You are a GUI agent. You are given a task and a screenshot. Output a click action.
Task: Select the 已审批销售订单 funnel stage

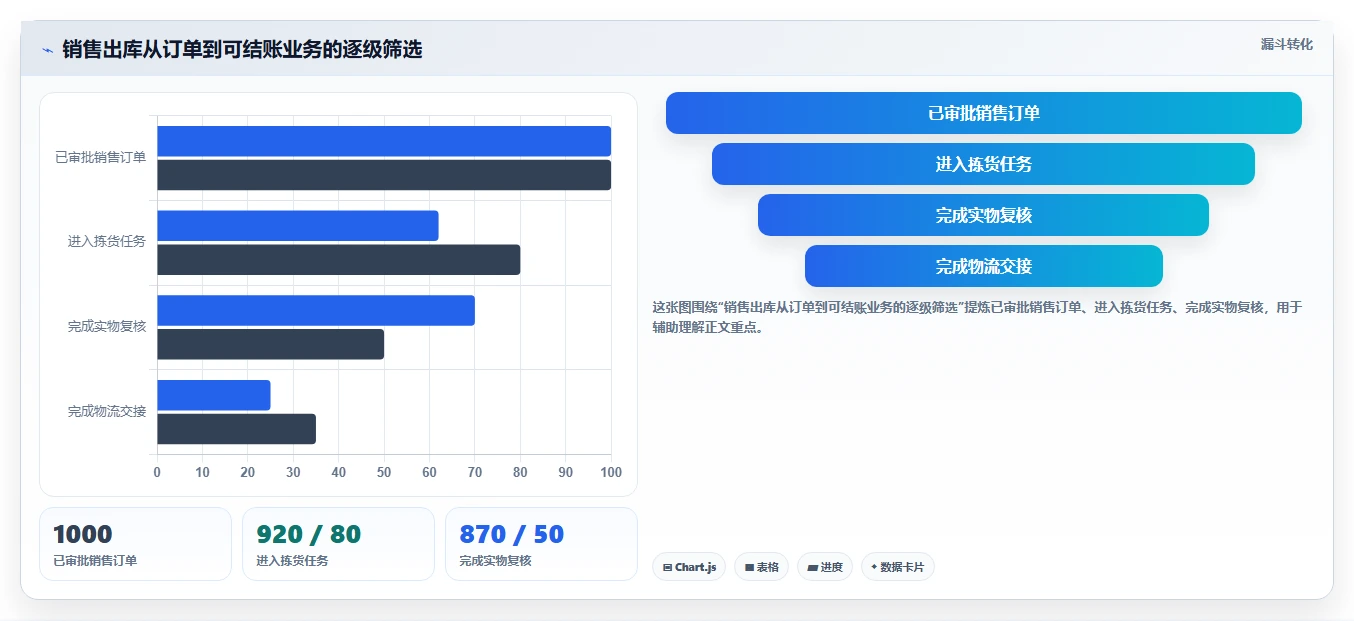coord(984,113)
